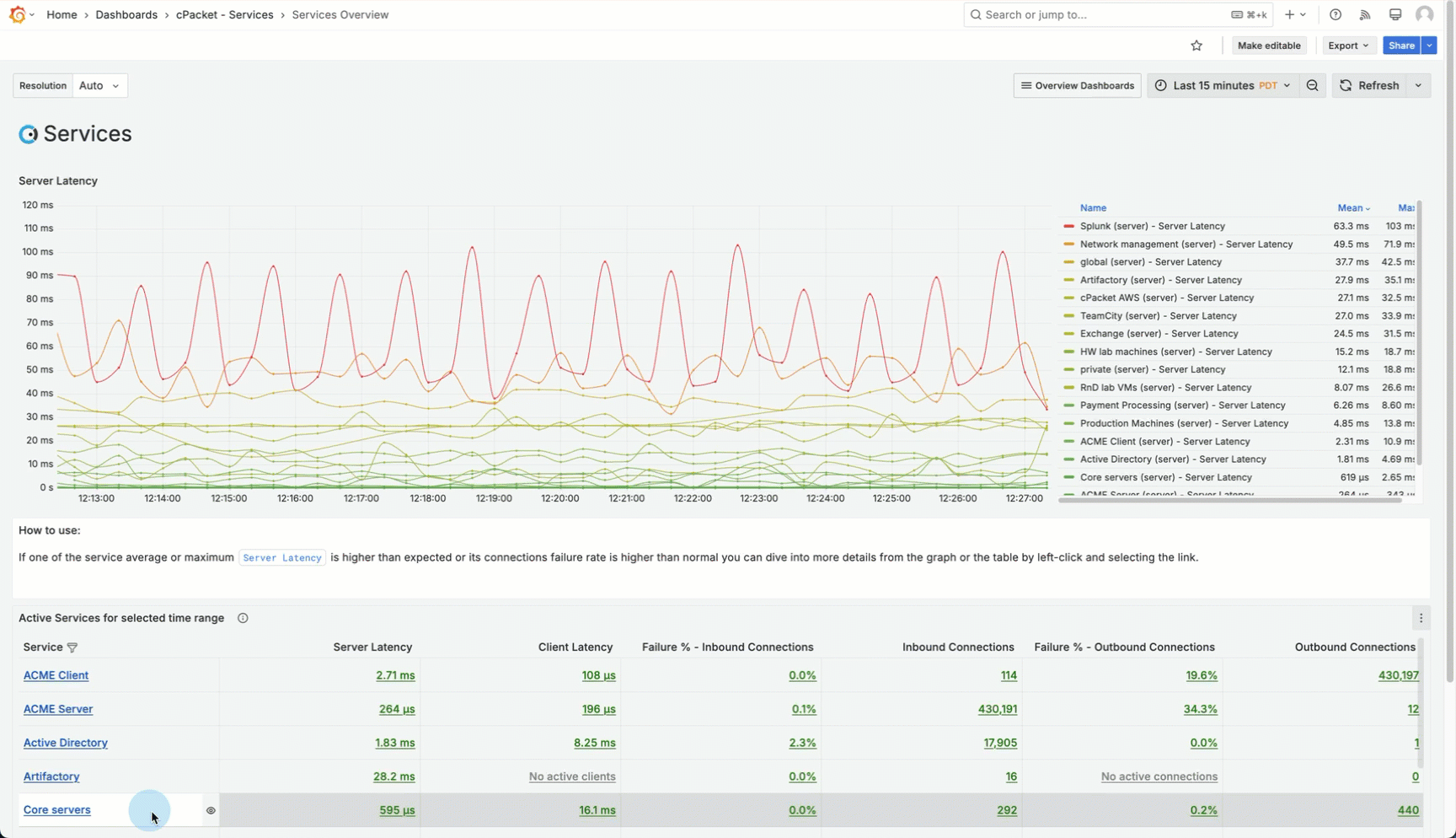Click the filter icon next to Service column
Viewport: 1456px width, 838px height.
point(72,647)
